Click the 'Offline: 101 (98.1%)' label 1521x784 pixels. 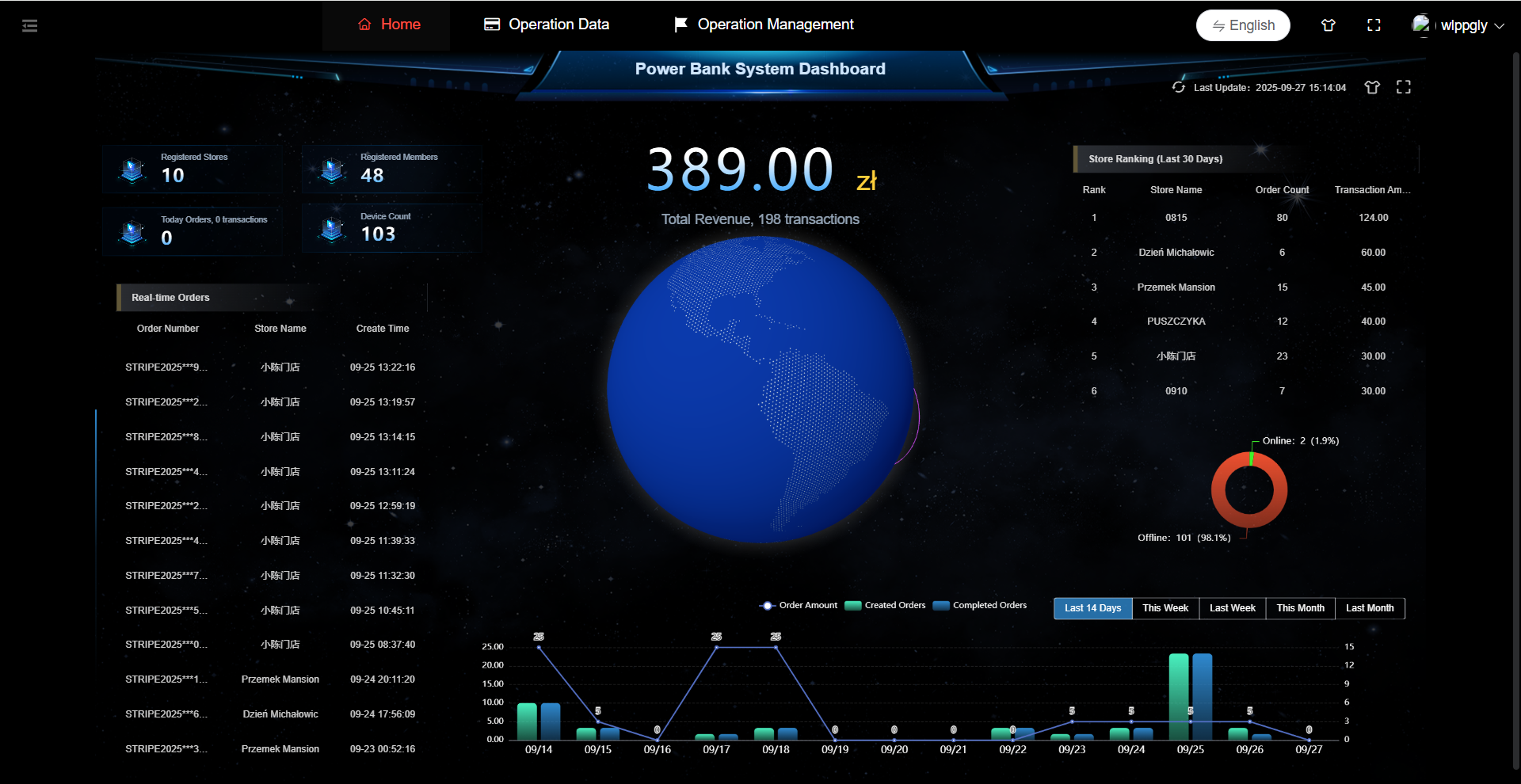(1184, 538)
